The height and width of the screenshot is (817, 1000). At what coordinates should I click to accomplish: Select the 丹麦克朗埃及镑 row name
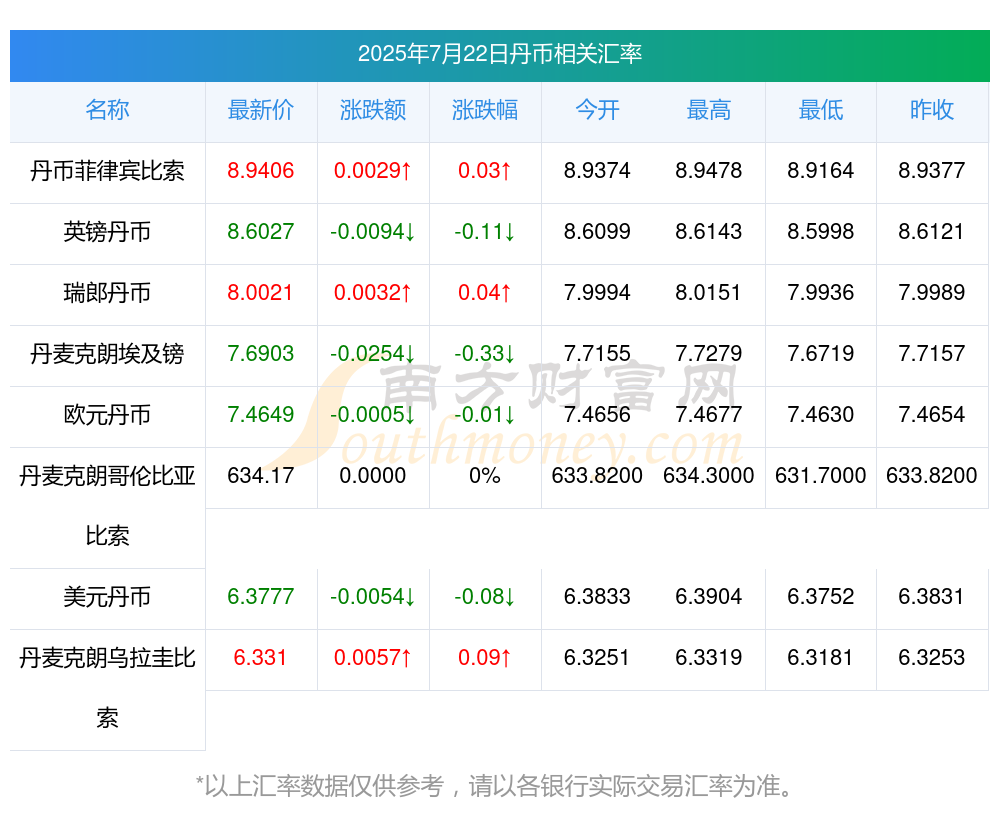[x=107, y=353]
